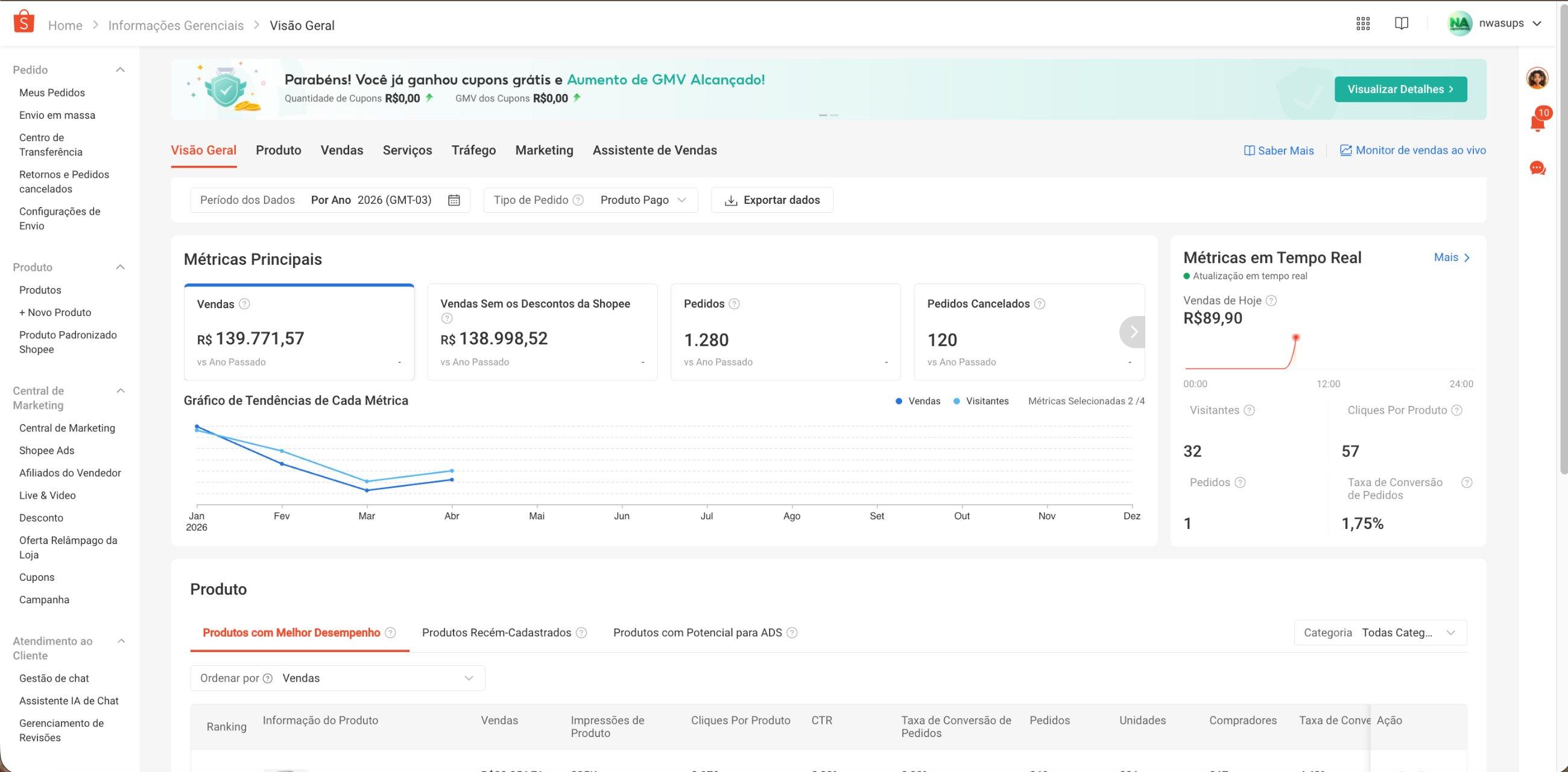Click the support avatar icon on right rail

pyautogui.click(x=1537, y=78)
